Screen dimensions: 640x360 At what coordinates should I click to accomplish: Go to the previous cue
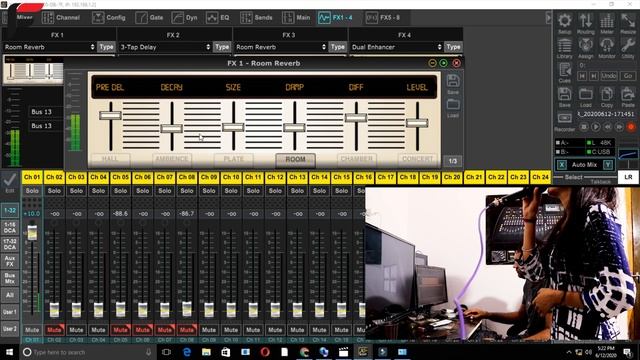pyautogui.click(x=582, y=76)
